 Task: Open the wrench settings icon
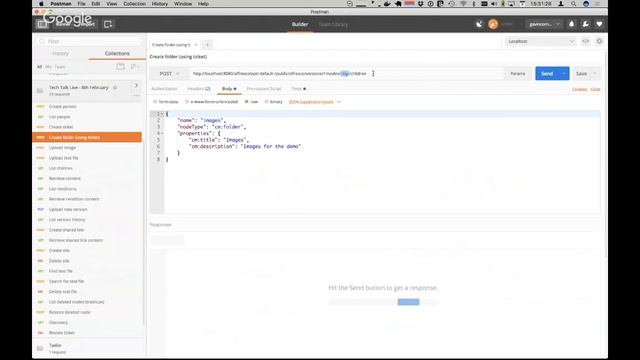585,24
